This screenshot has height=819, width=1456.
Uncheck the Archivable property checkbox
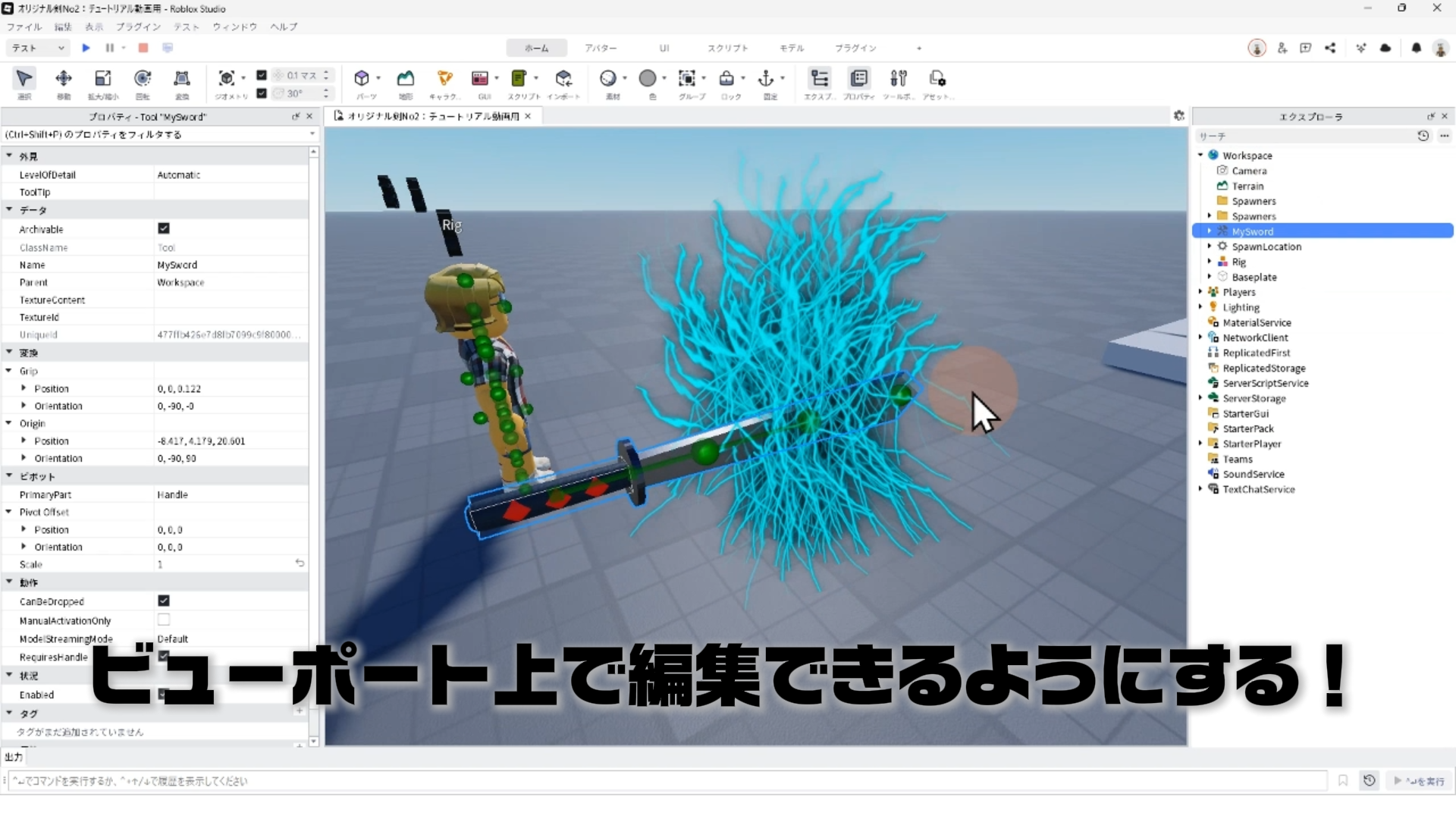[164, 228]
